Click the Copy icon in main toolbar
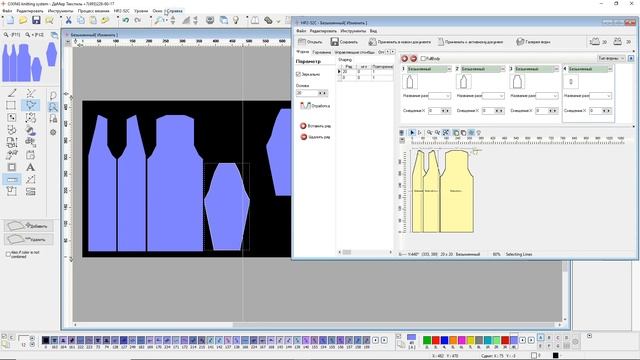The height and width of the screenshot is (360, 640). 81,20
